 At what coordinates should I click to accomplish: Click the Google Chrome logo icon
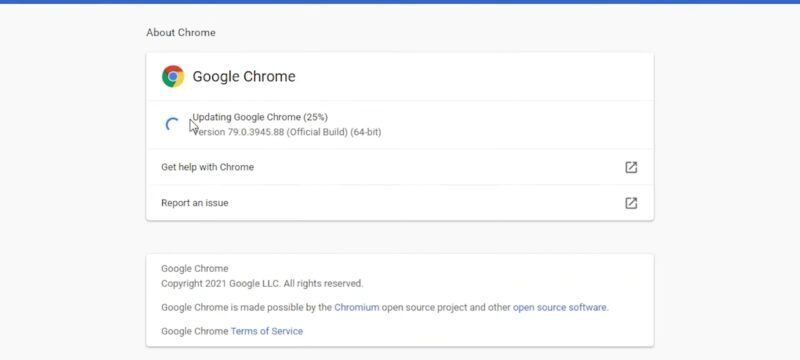[x=173, y=76]
